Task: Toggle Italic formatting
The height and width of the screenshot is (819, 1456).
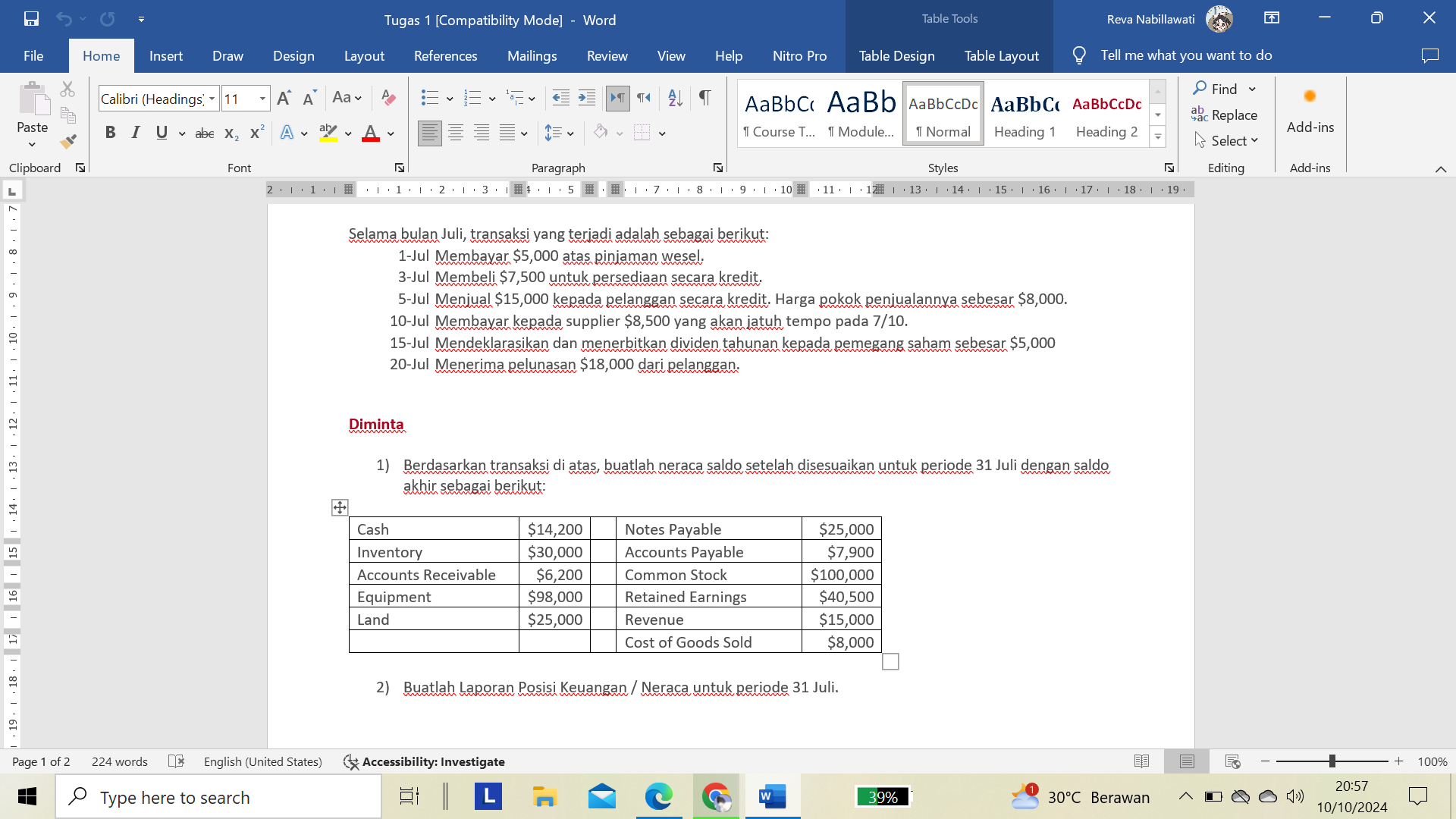Action: (x=136, y=133)
